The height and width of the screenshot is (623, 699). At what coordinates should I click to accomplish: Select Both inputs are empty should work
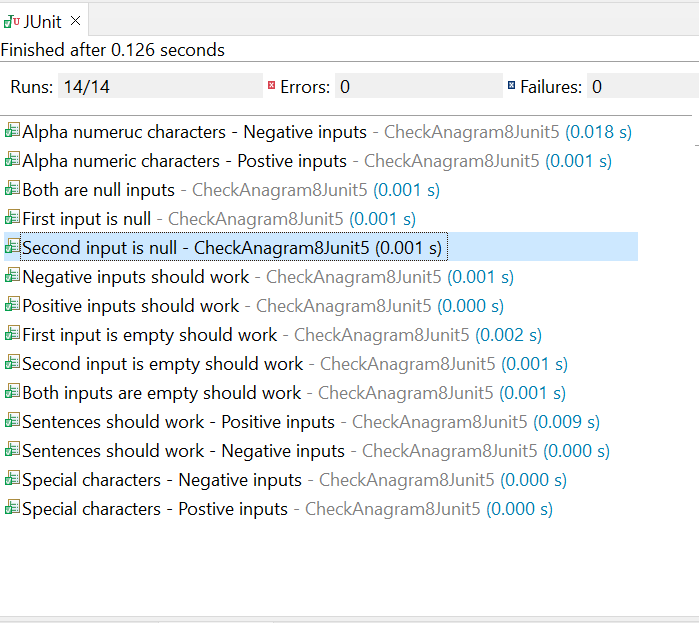tap(161, 393)
